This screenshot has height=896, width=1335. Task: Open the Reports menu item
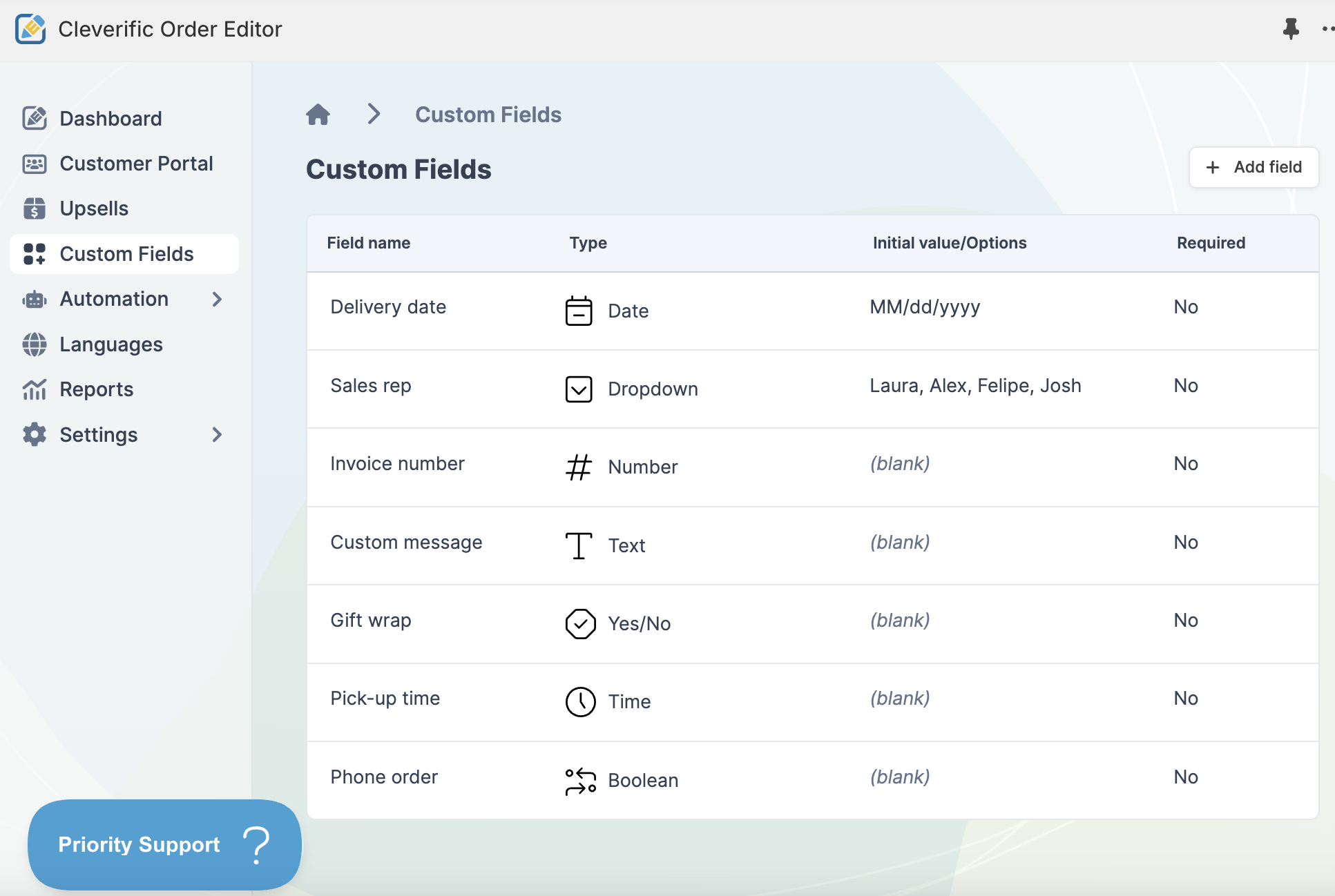124,389
